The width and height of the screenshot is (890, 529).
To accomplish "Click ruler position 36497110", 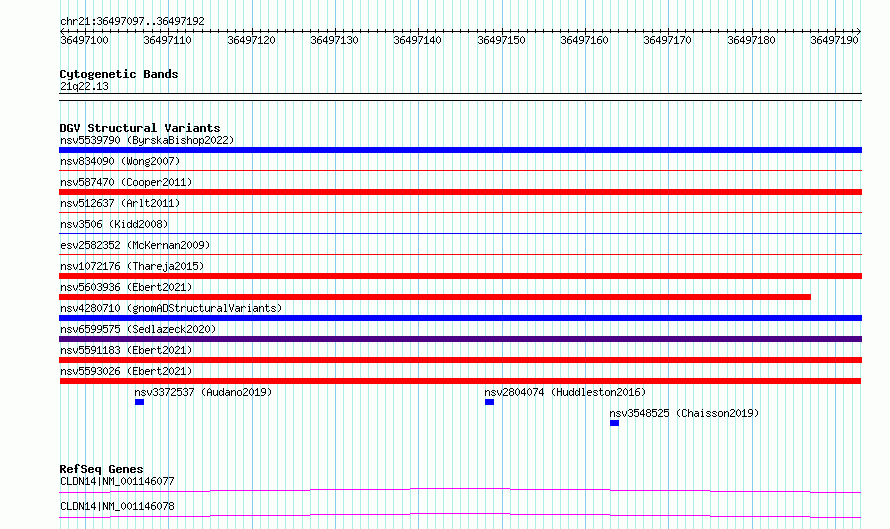I will [x=167, y=40].
